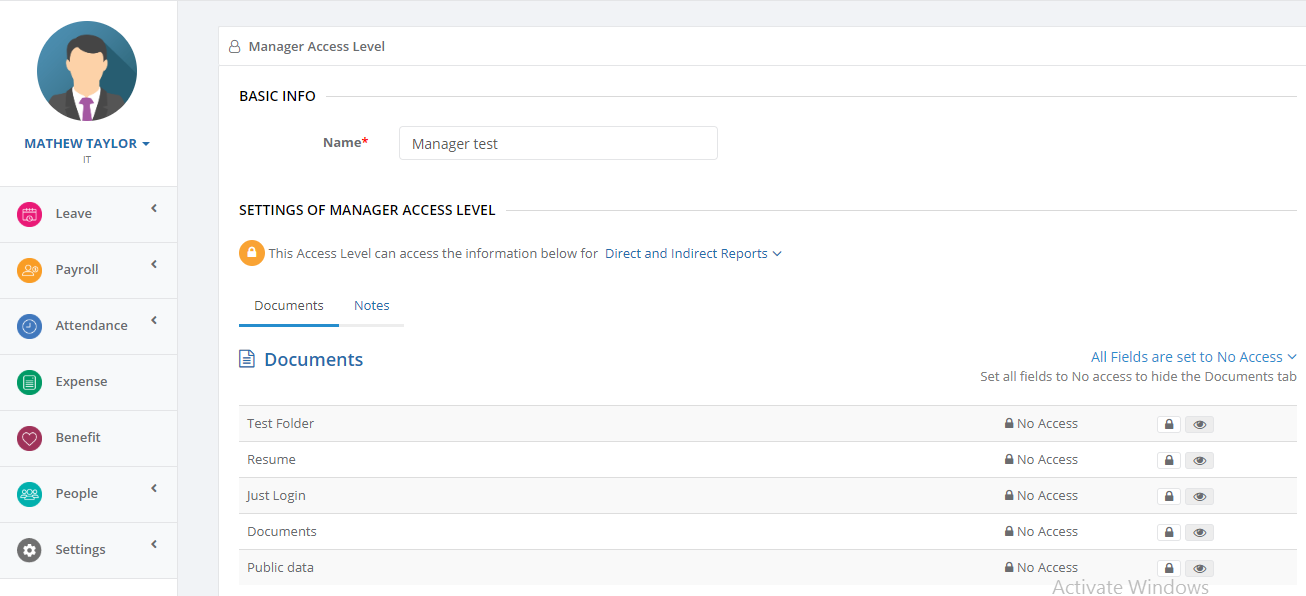Image resolution: width=1306 pixels, height=596 pixels.
Task: Switch to the Notes tab
Action: point(372,306)
